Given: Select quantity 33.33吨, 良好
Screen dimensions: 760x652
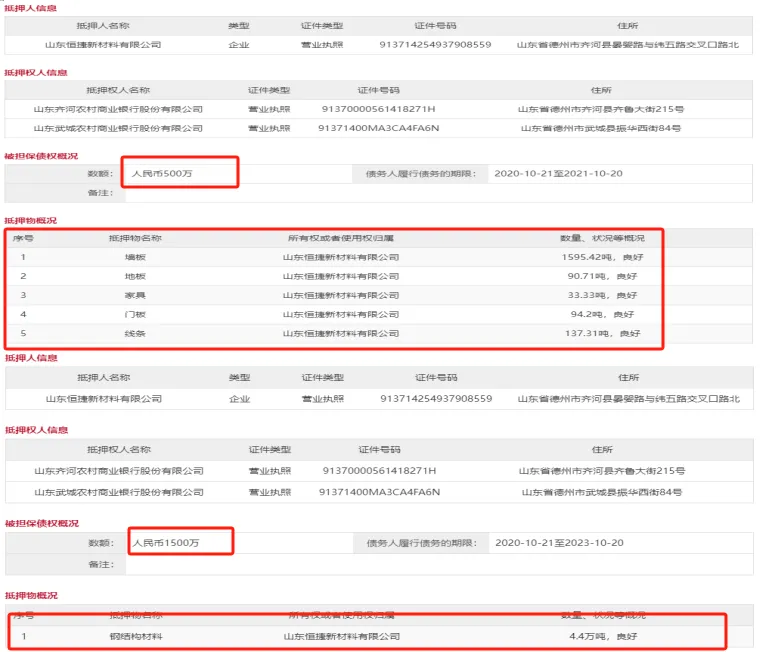Looking at the screenshot, I should 602,295.
